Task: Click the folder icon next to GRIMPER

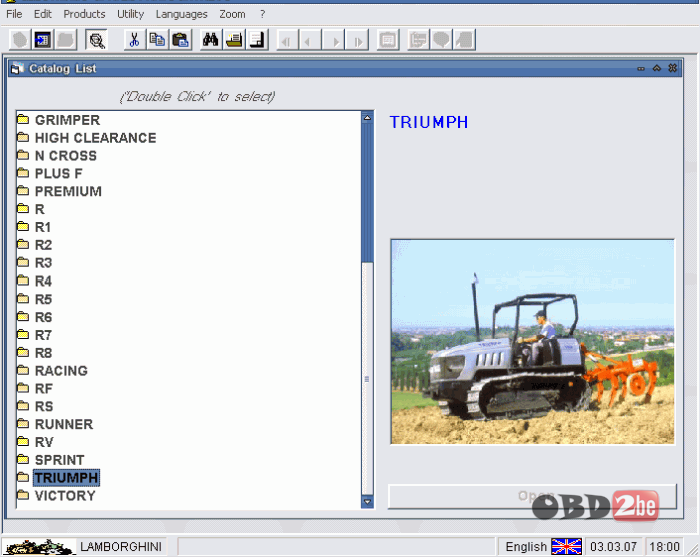Action: pos(23,119)
